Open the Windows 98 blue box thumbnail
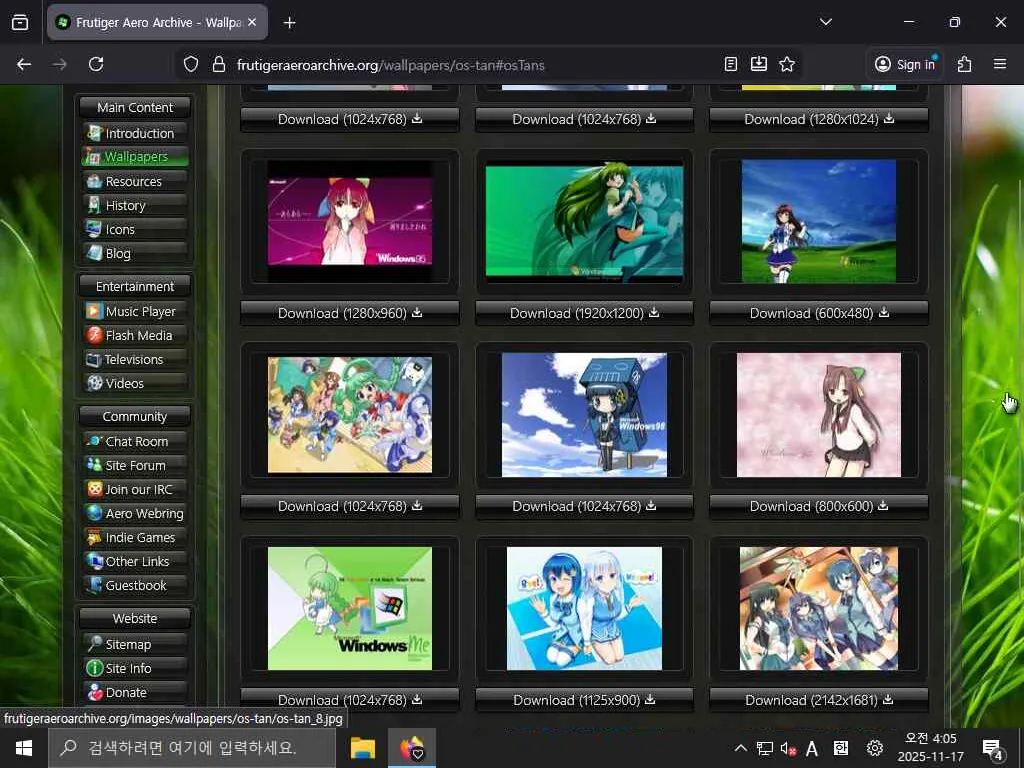This screenshot has width=1024, height=768. pos(584,415)
